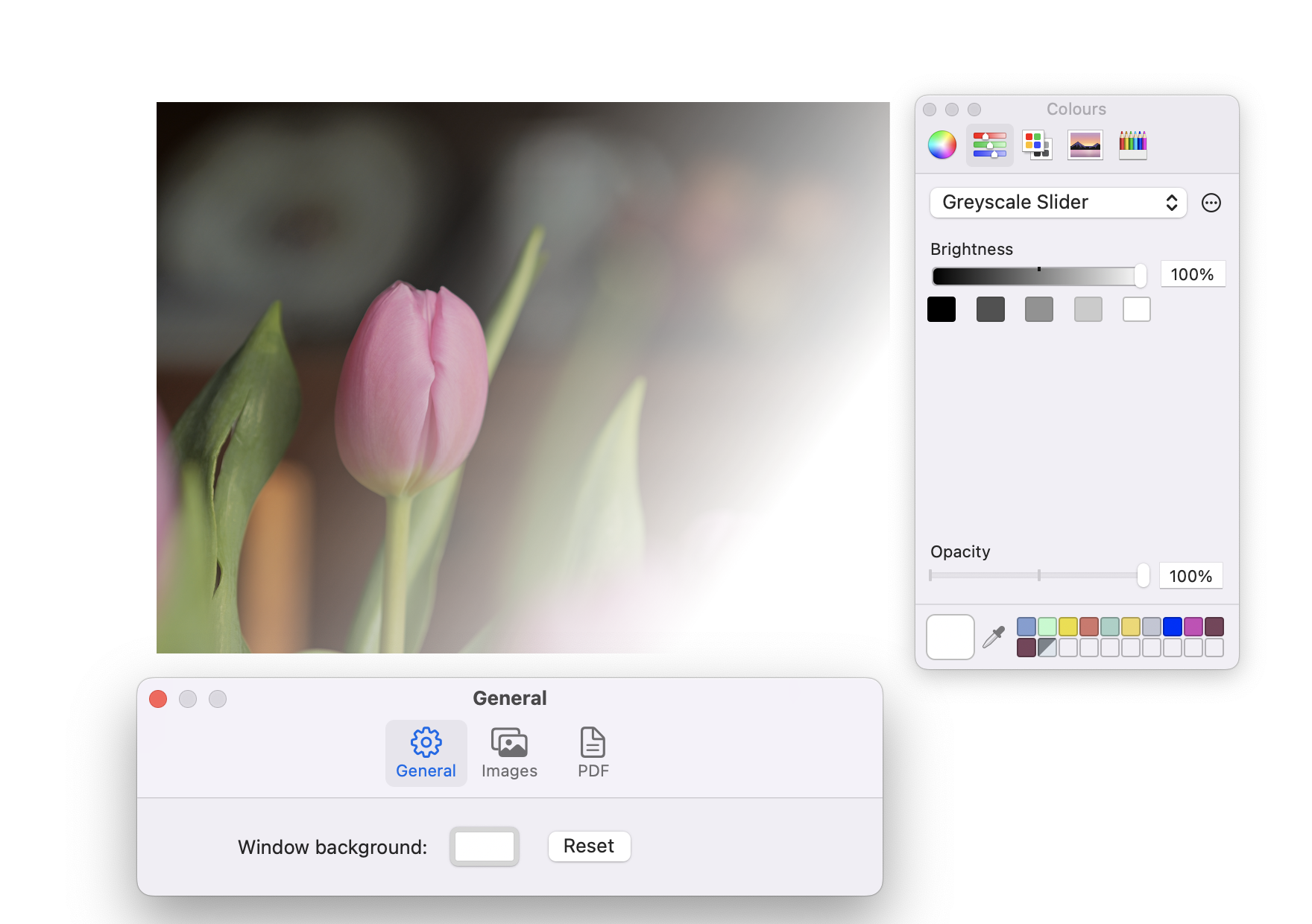The height and width of the screenshot is (924, 1312).
Task: Select the pale gold saved swatch
Action: pos(1131,627)
